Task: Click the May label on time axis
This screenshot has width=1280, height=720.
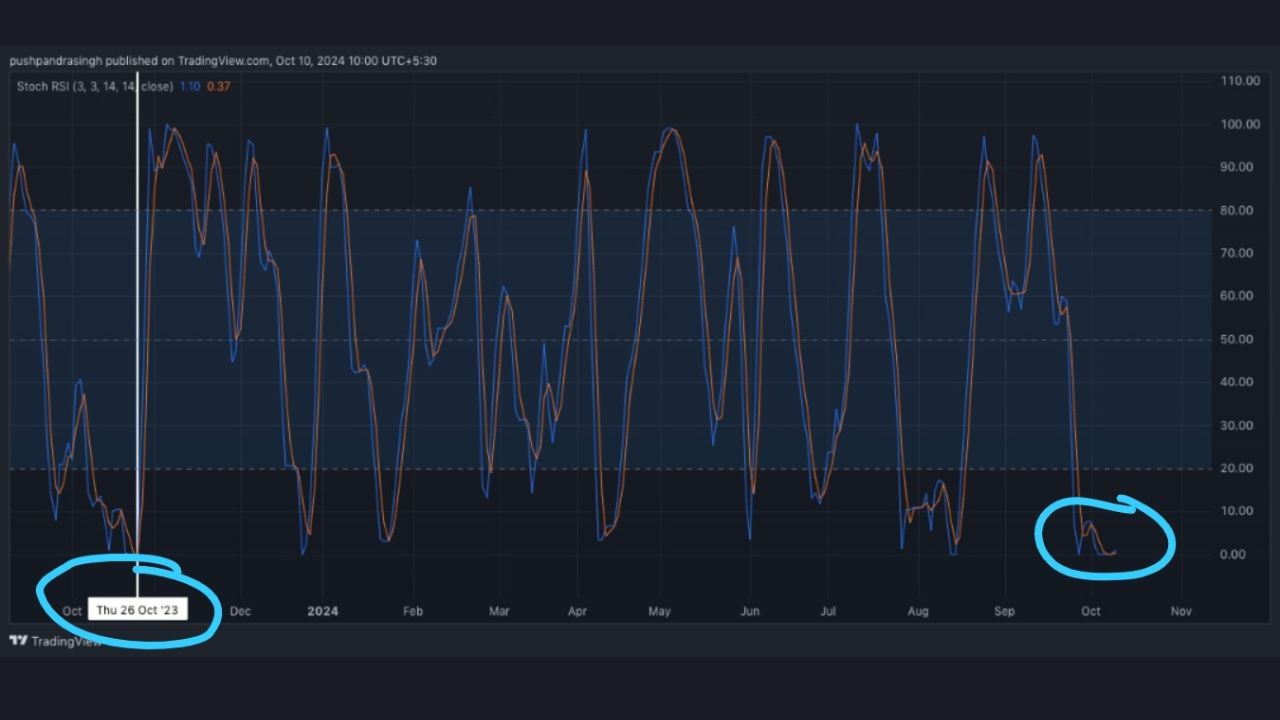Action: [x=659, y=611]
